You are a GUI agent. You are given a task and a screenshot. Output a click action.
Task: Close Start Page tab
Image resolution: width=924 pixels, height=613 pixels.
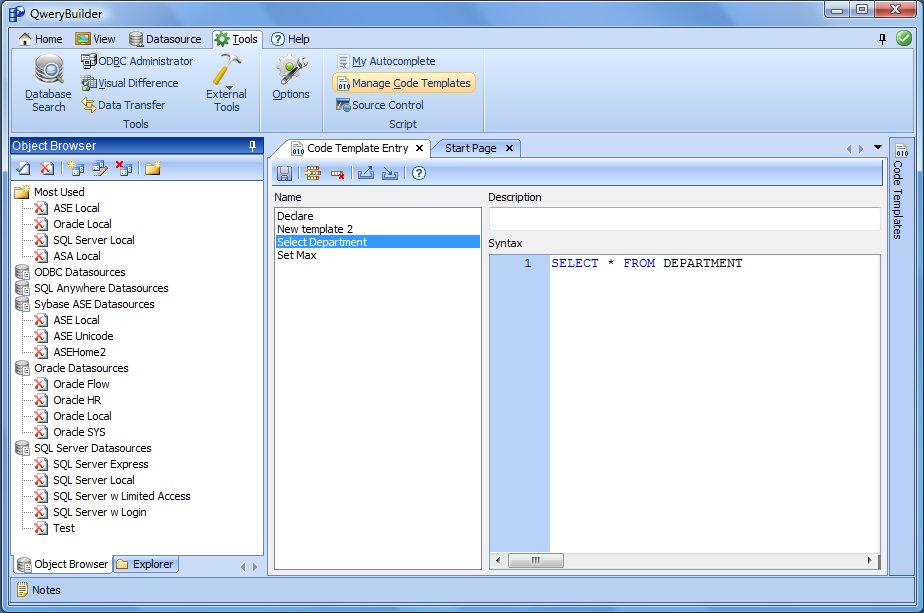509,148
